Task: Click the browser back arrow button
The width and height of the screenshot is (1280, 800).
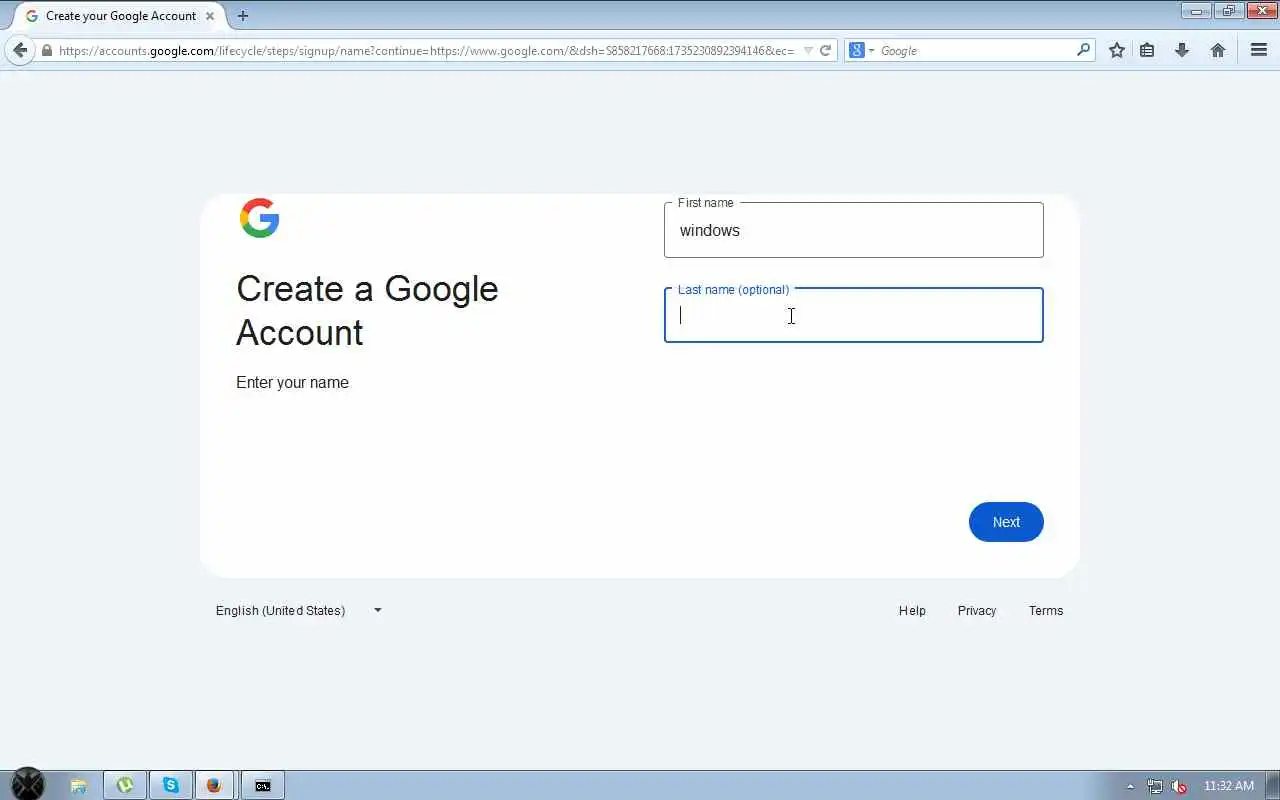Action: pyautogui.click(x=20, y=50)
